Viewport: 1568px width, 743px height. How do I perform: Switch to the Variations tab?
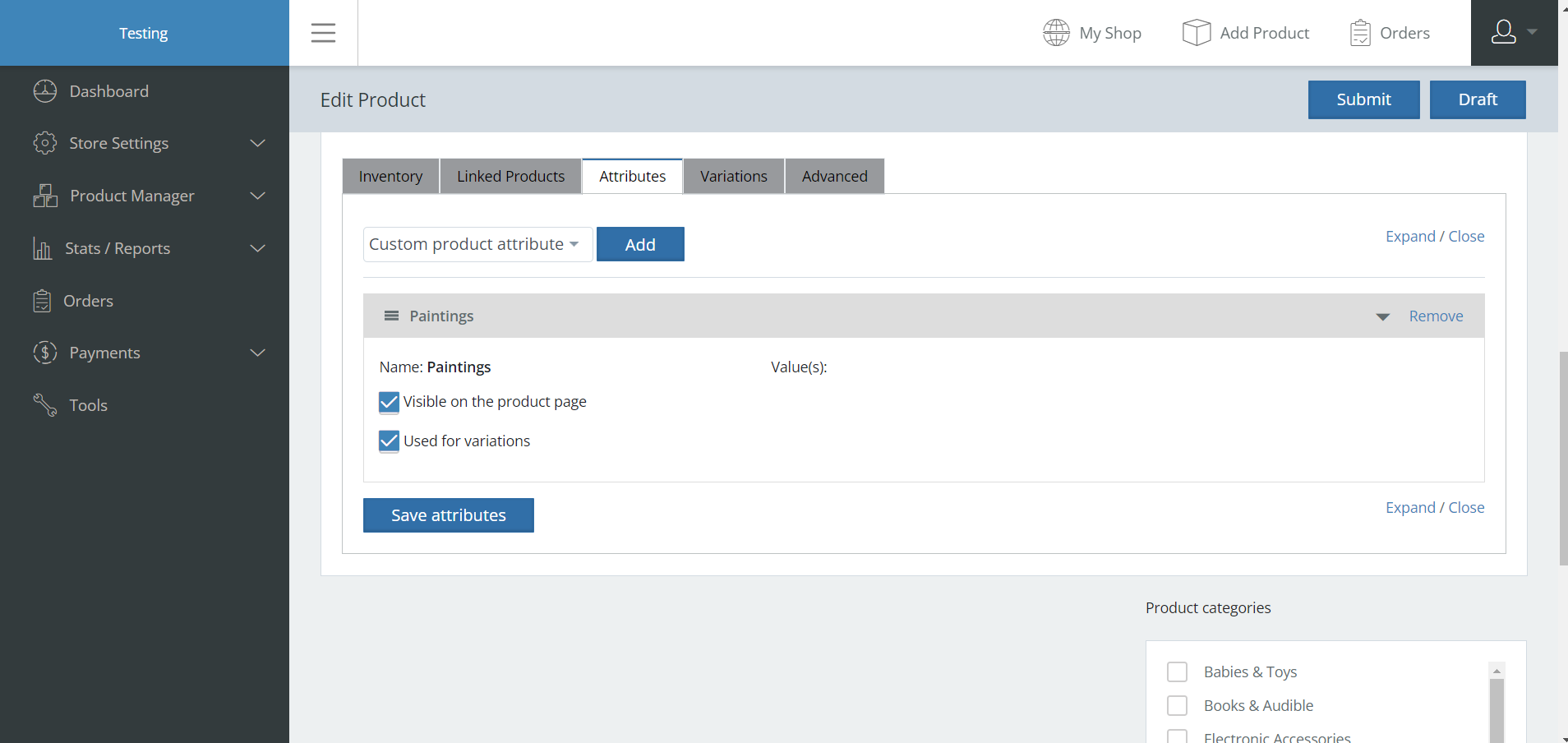[x=733, y=177]
